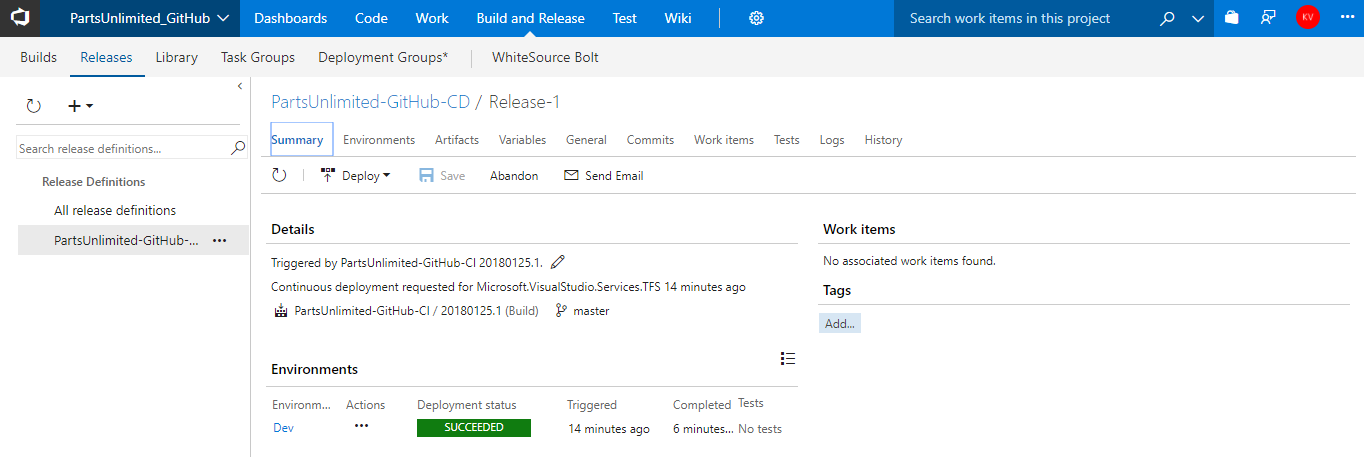Open ellipsis menu for PartsUnlimited-GitHub definition
Viewport: 1364px width, 457px height.
(x=220, y=240)
